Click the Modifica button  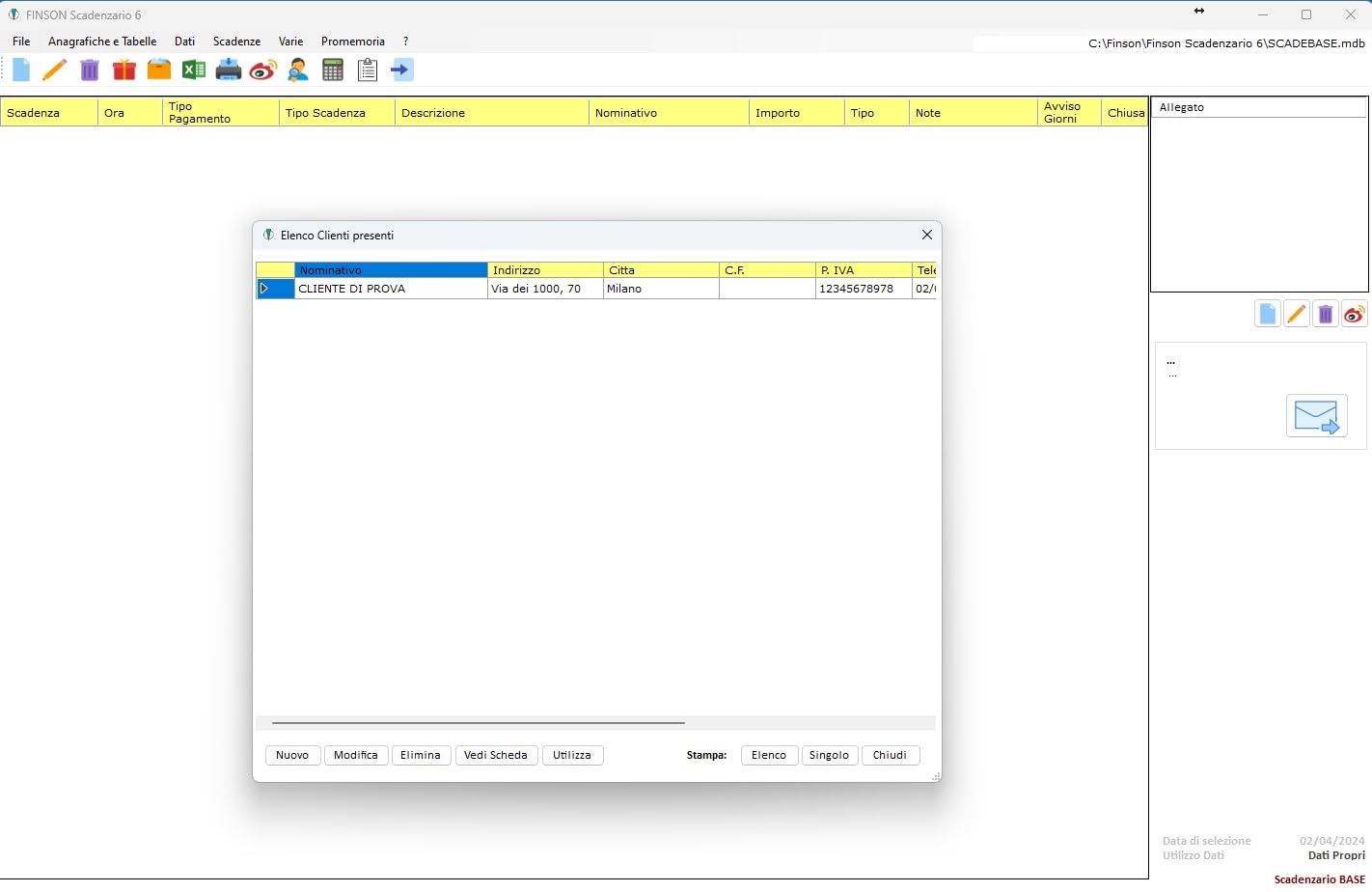point(356,755)
